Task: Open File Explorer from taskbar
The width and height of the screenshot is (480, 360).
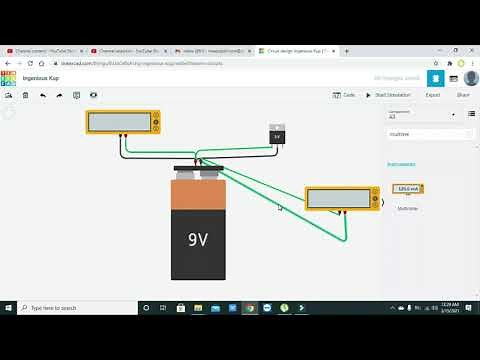Action: click(x=198, y=308)
